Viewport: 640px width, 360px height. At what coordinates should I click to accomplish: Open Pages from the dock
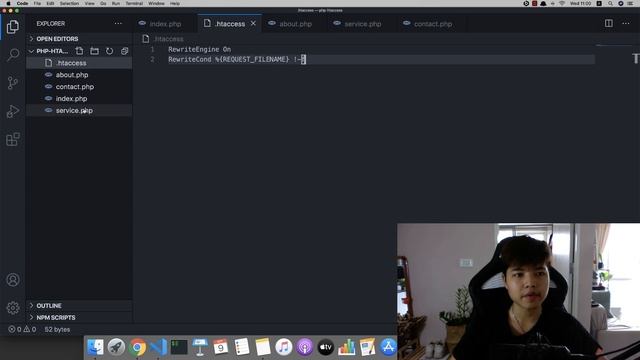[x=367, y=347]
